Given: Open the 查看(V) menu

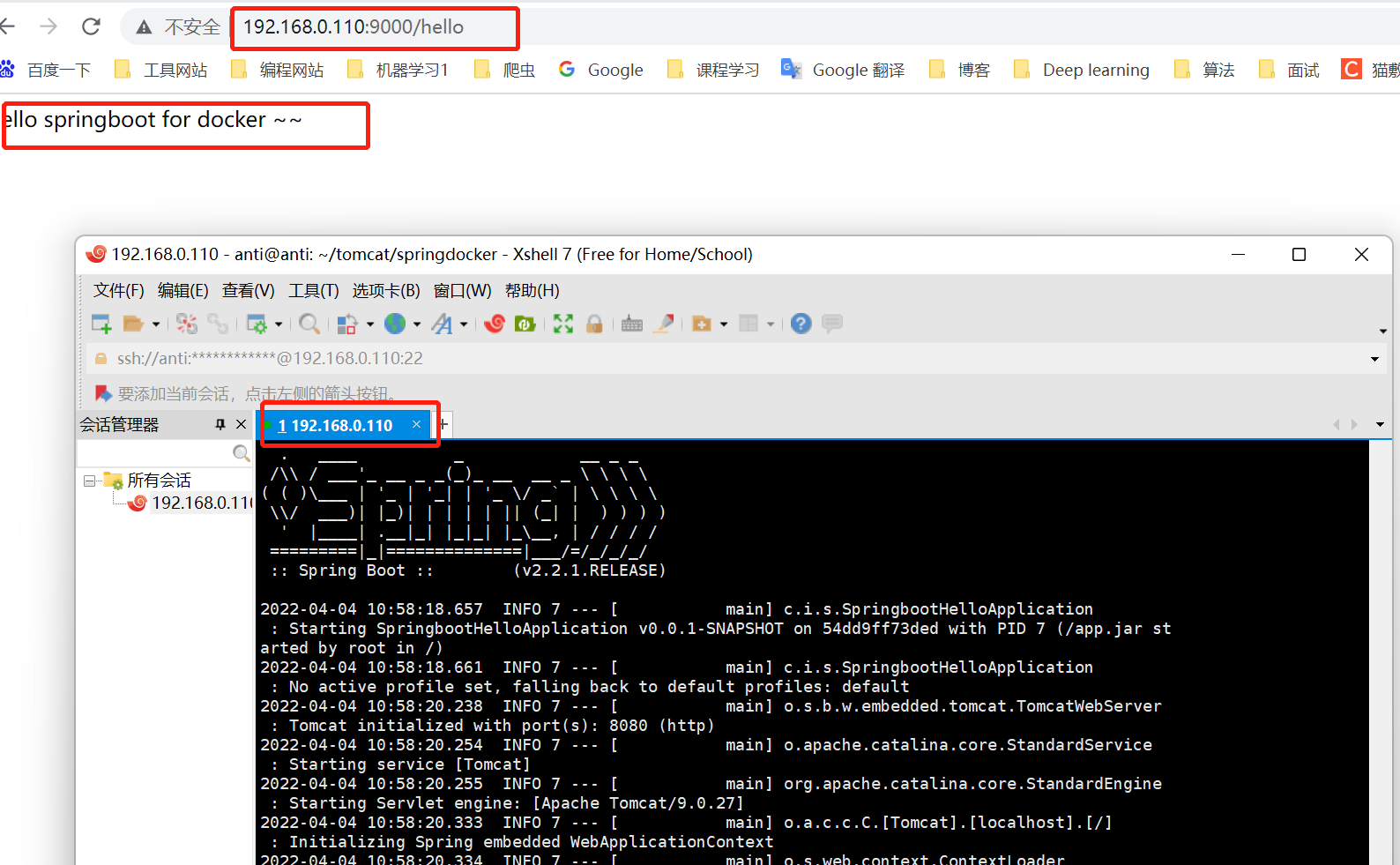Looking at the screenshot, I should (249, 290).
